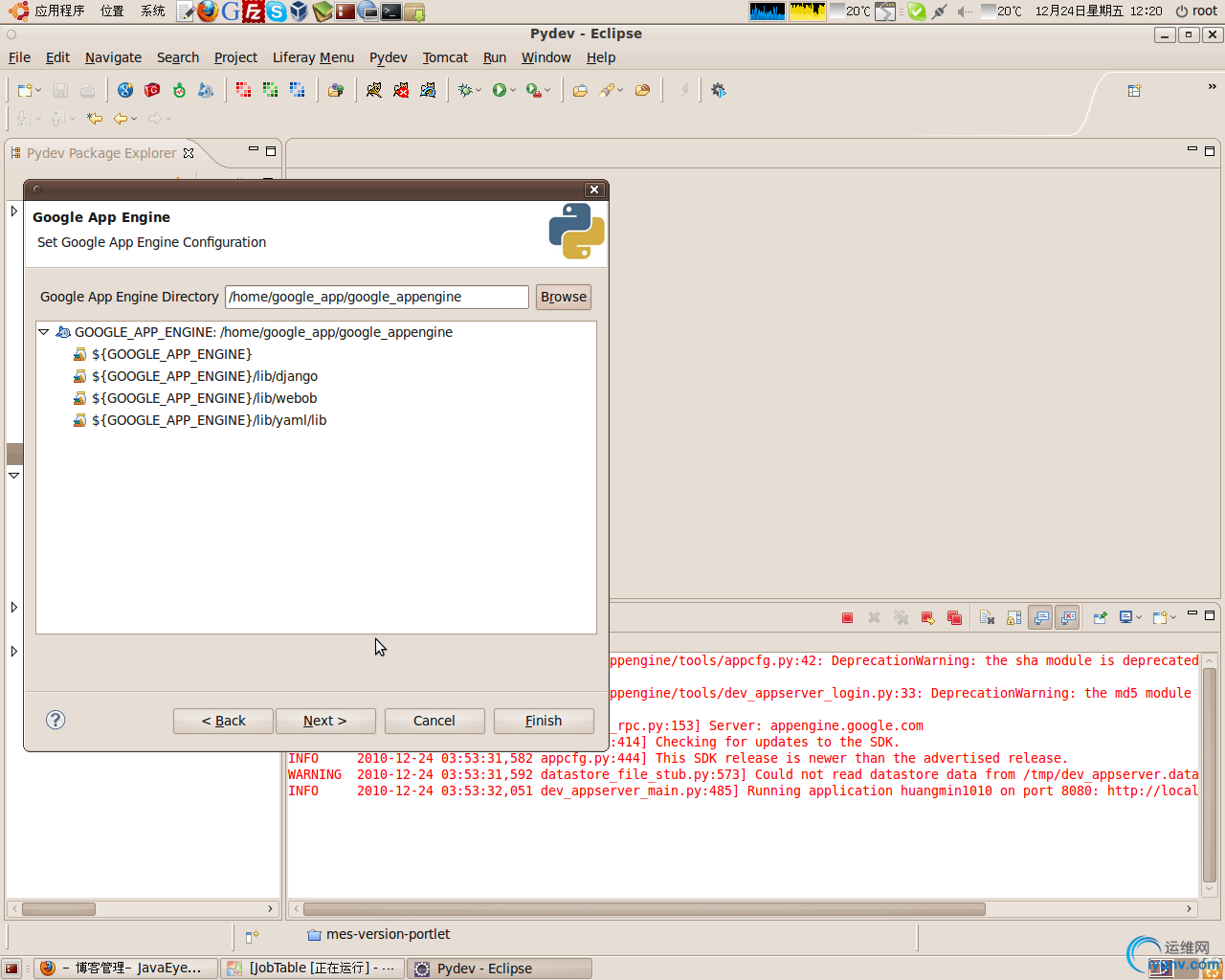Click the green grid toolbar icon
Screen dimensions: 1225x980
[x=271, y=90]
